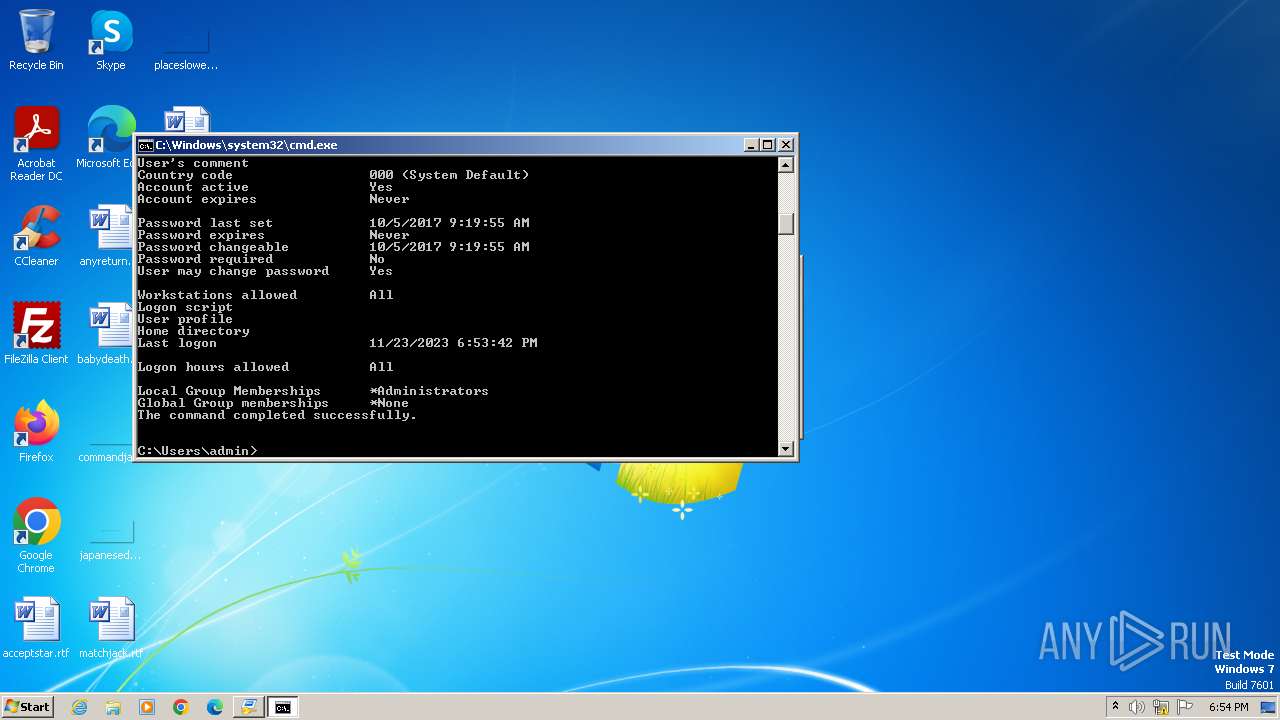Click the 'Account expires' label
Viewport: 1280px width, 720px height.
click(x=197, y=199)
